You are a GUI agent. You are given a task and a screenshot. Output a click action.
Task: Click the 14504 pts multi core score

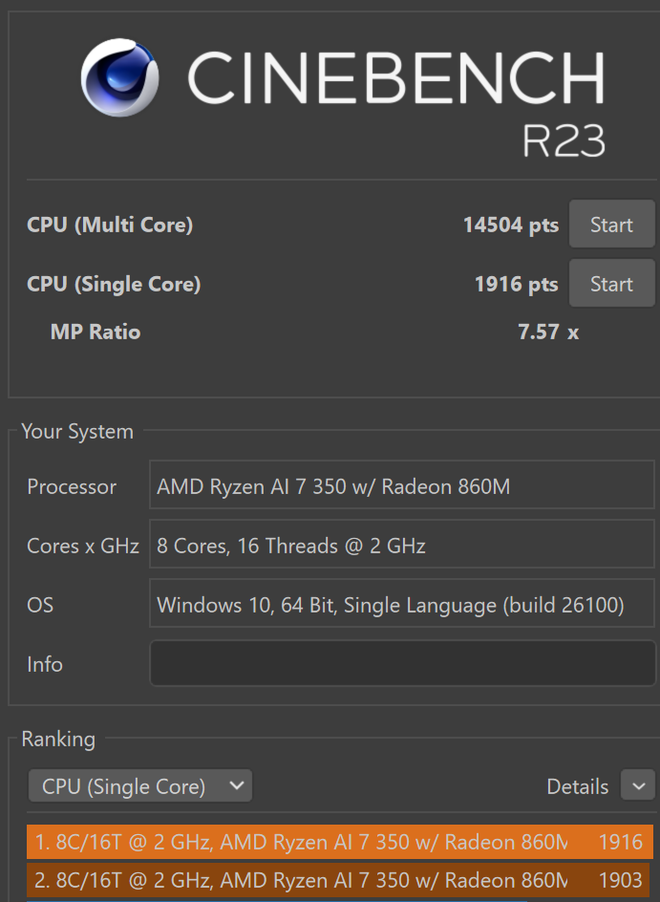pyautogui.click(x=510, y=224)
